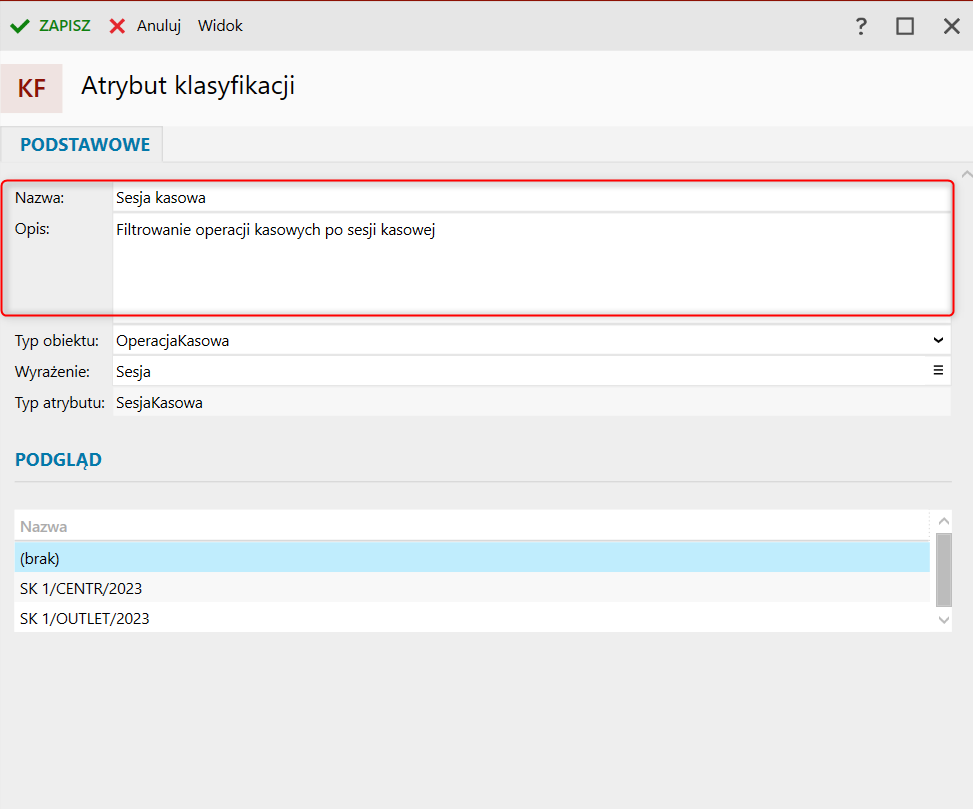Select the SK 1/OUTLET/2023 row
The width and height of the screenshot is (973, 809).
tap(472, 618)
